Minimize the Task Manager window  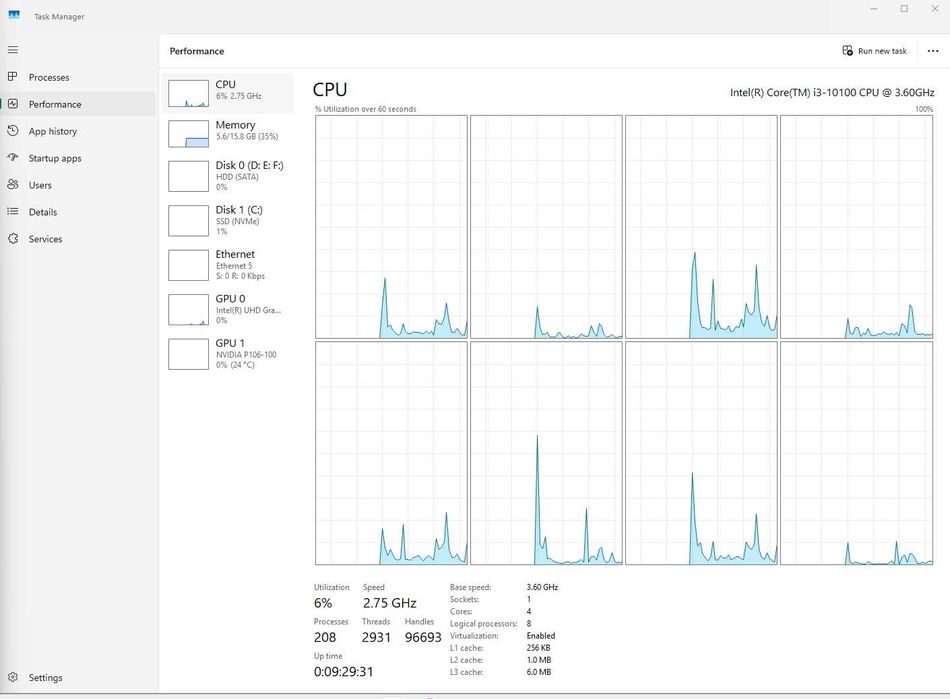(x=874, y=9)
